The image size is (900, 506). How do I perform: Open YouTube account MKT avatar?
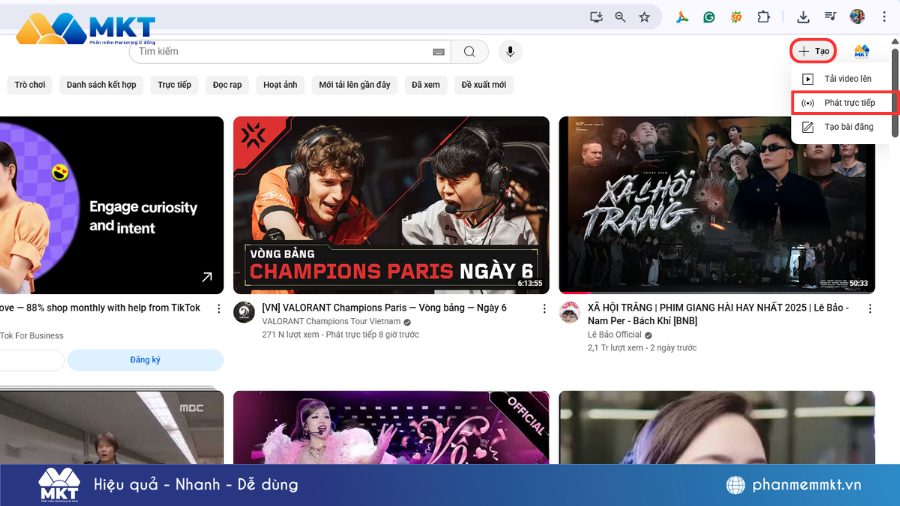click(x=861, y=51)
